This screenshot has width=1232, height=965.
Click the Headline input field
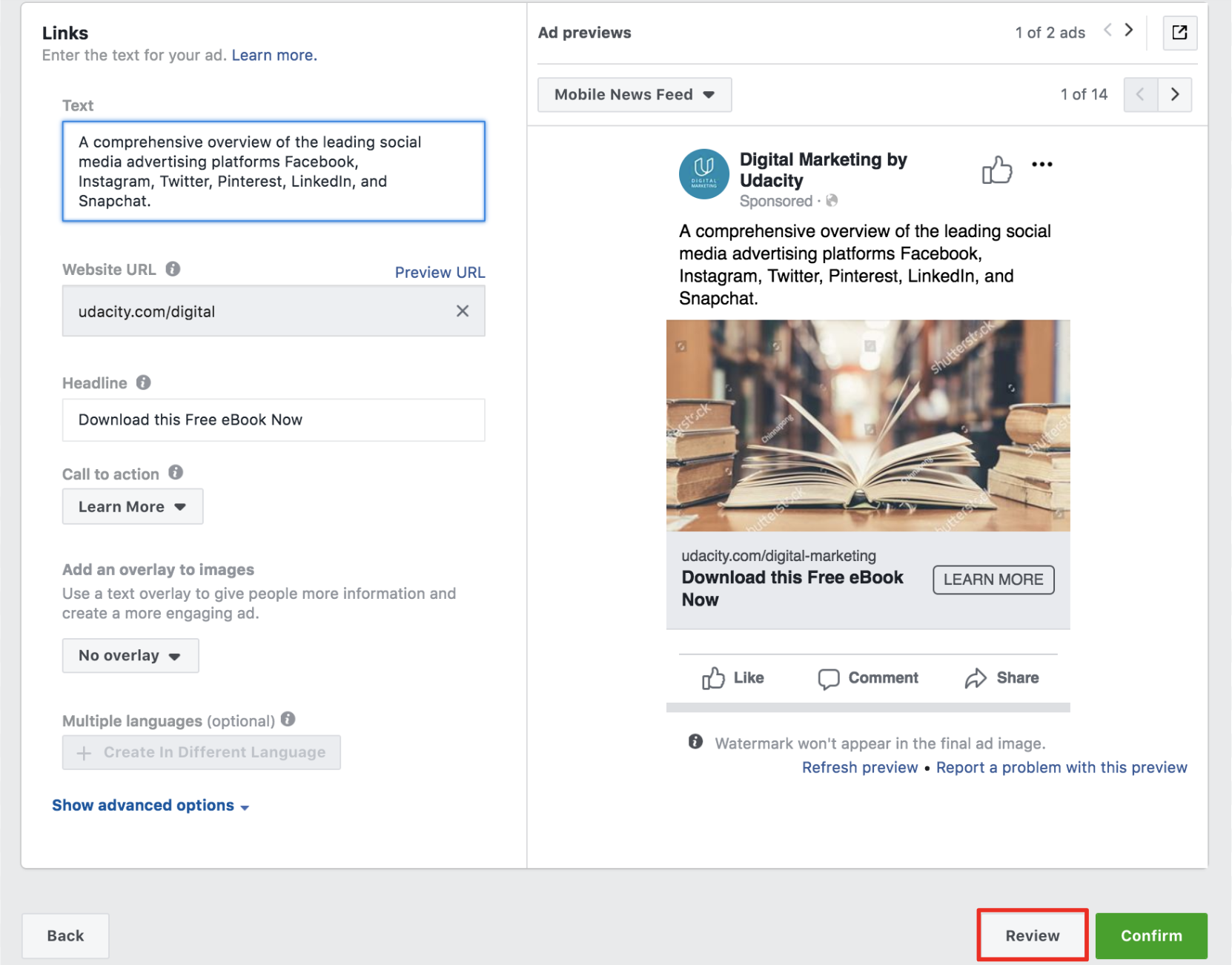pos(273,420)
